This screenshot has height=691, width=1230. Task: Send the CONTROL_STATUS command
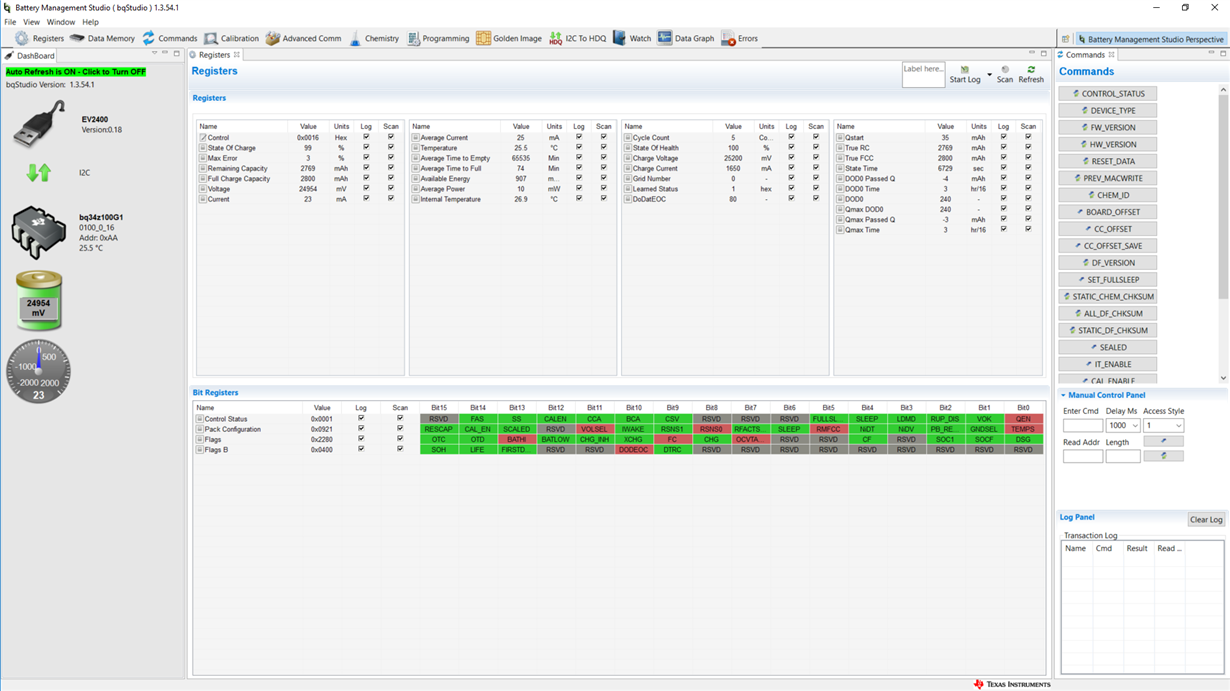[1108, 94]
